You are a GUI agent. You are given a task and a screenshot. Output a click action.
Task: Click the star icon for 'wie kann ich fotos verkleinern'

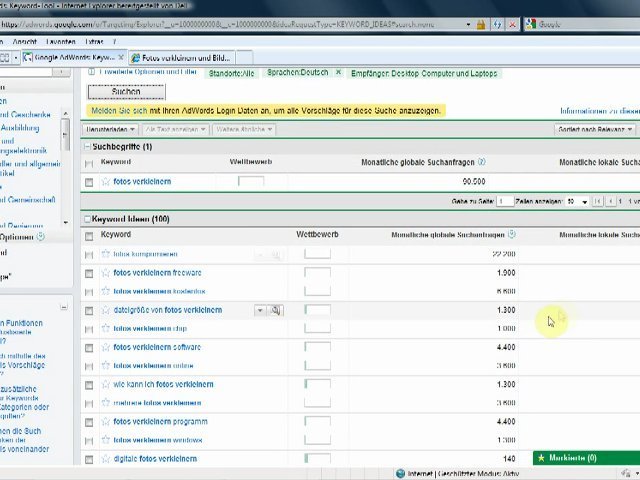pos(105,384)
